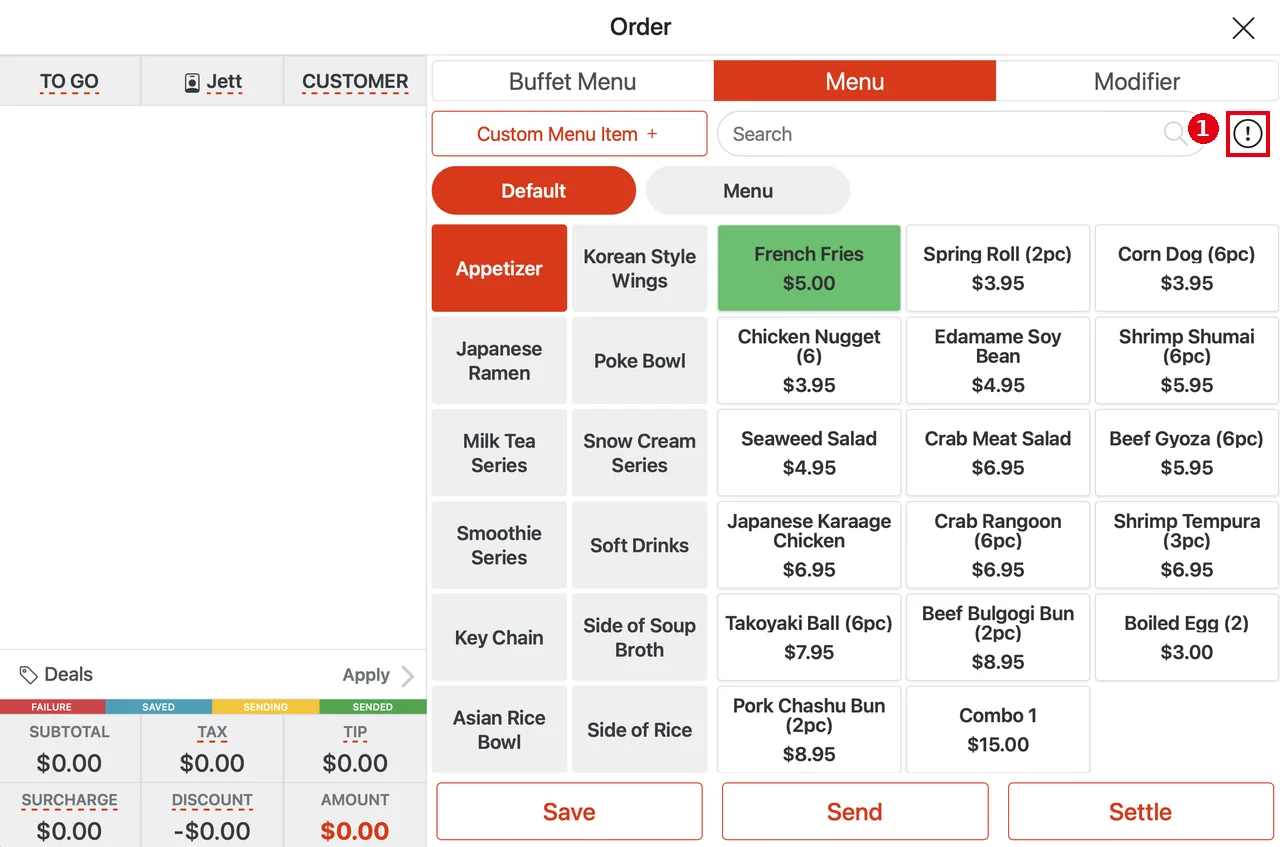Select the Default menu pill
The image size is (1280, 847).
[534, 191]
